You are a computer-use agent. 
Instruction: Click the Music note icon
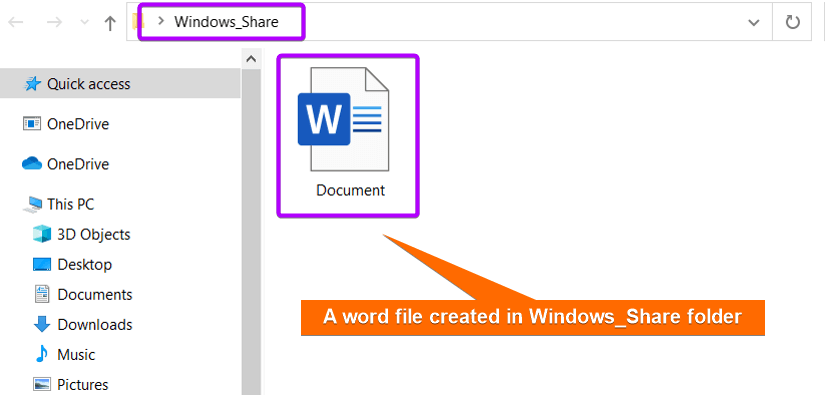point(42,355)
